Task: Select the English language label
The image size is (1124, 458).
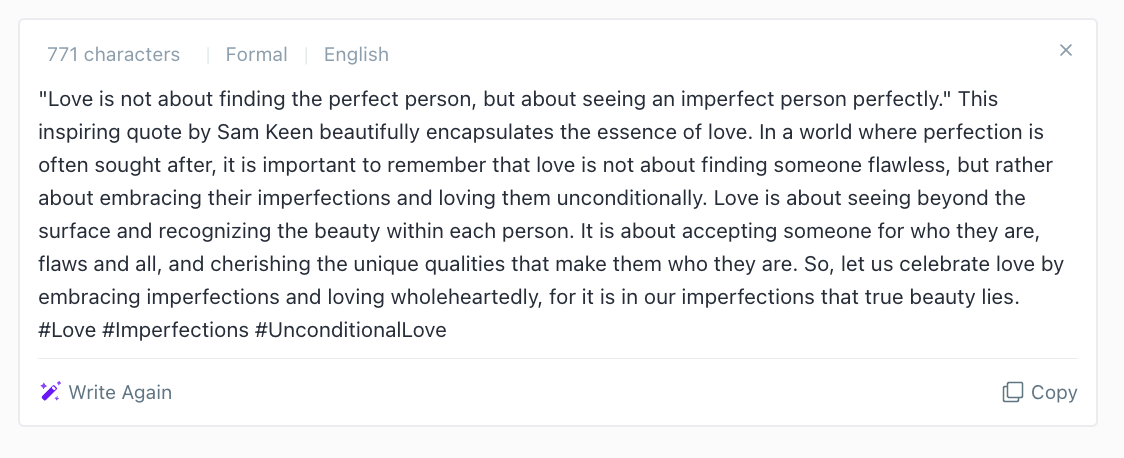Action: (x=356, y=54)
